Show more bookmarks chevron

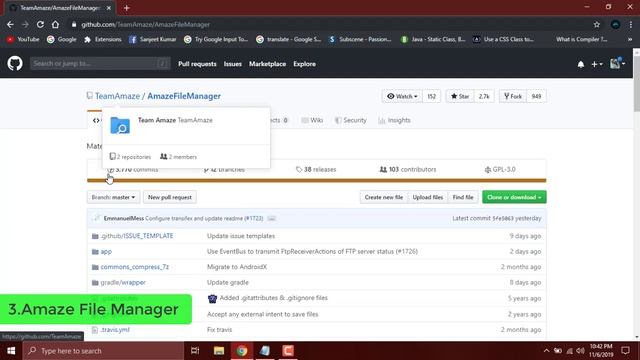(x=630, y=39)
